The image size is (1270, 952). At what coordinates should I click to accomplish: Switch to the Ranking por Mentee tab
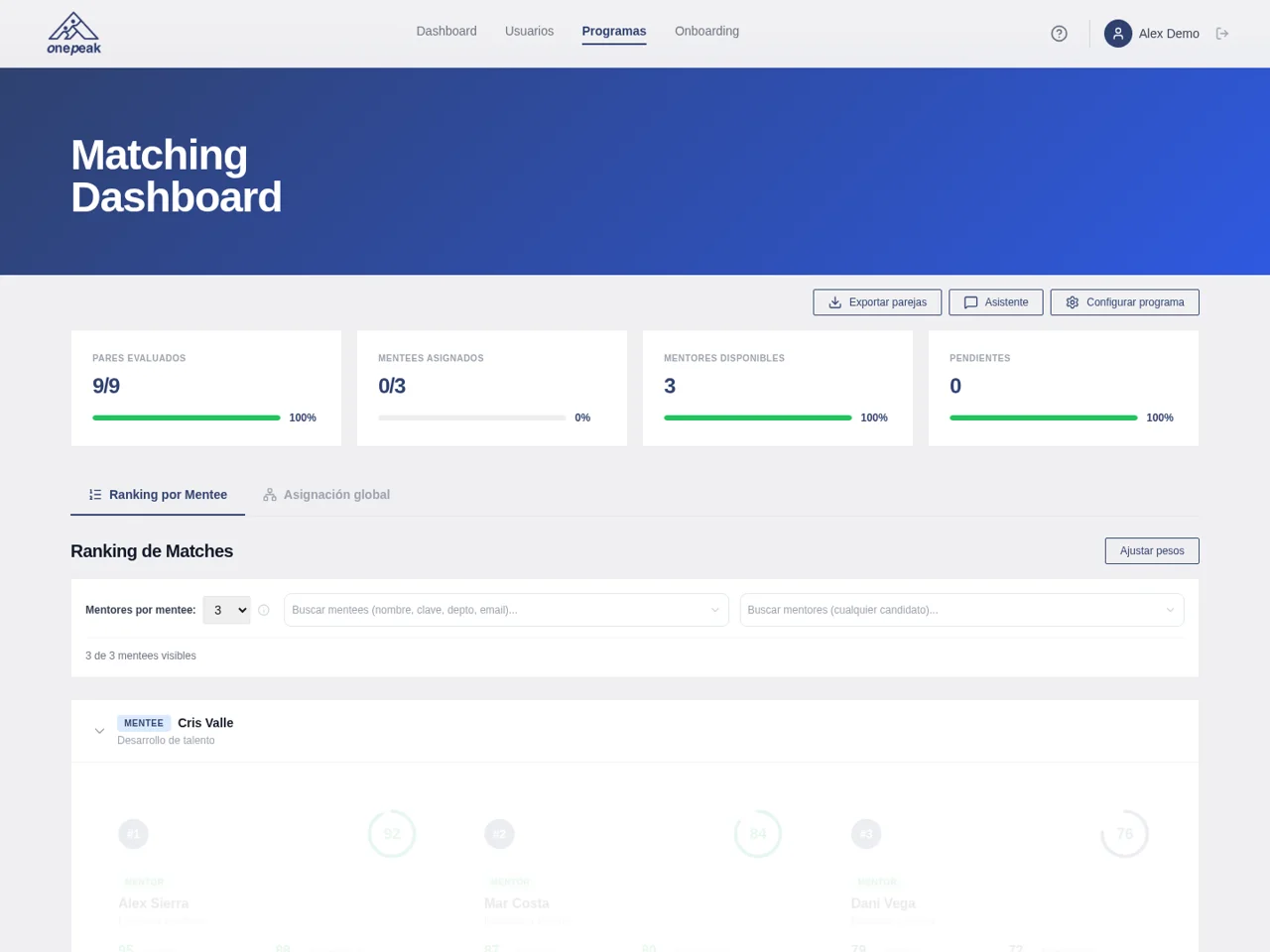tap(158, 495)
